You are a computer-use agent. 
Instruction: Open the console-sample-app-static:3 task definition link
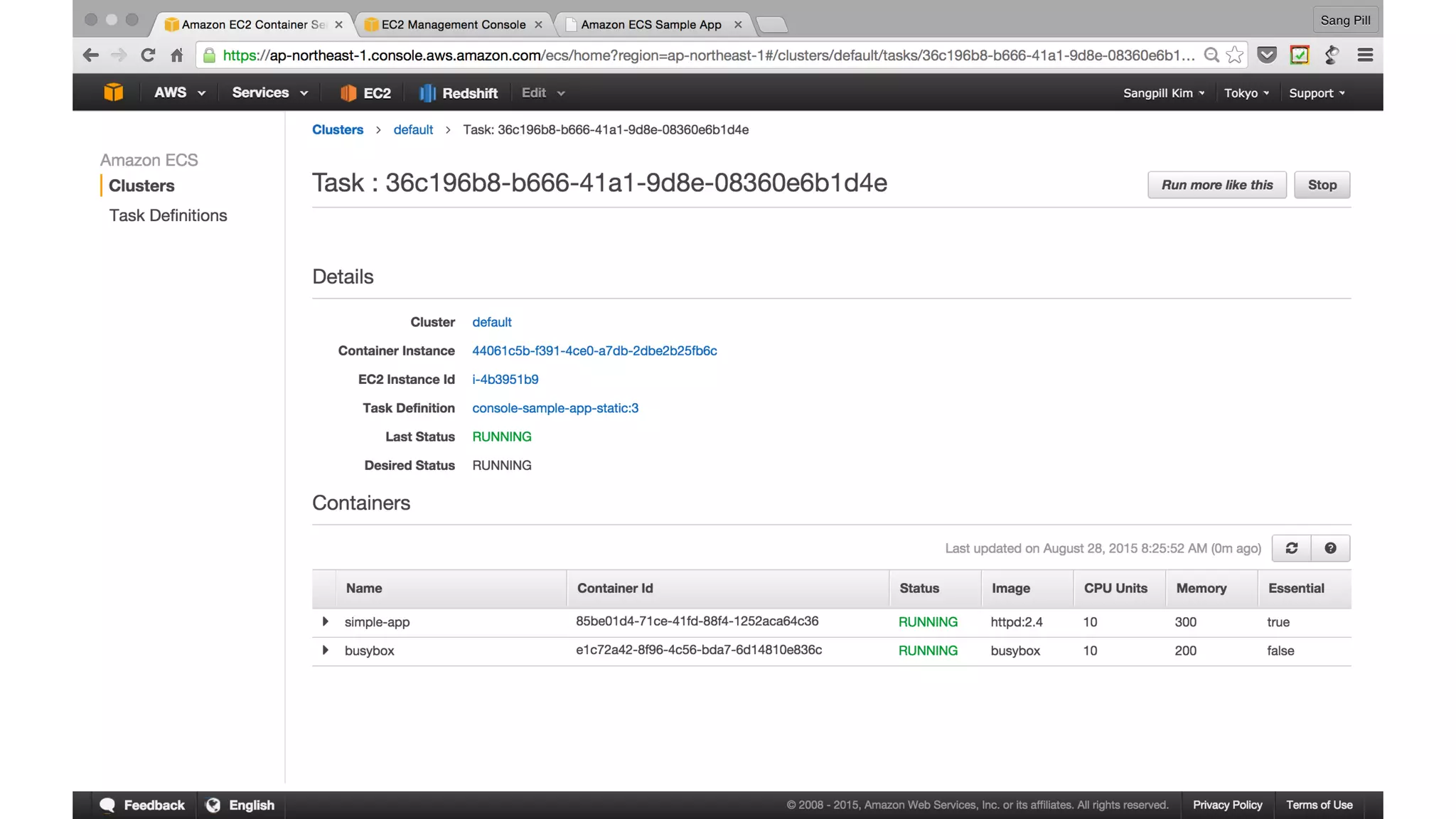point(555,408)
